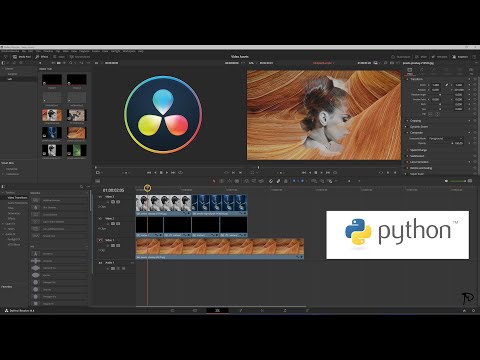Open source viewer mode dropdown at bottom-left
This screenshot has height=360, width=480.
(99, 173)
